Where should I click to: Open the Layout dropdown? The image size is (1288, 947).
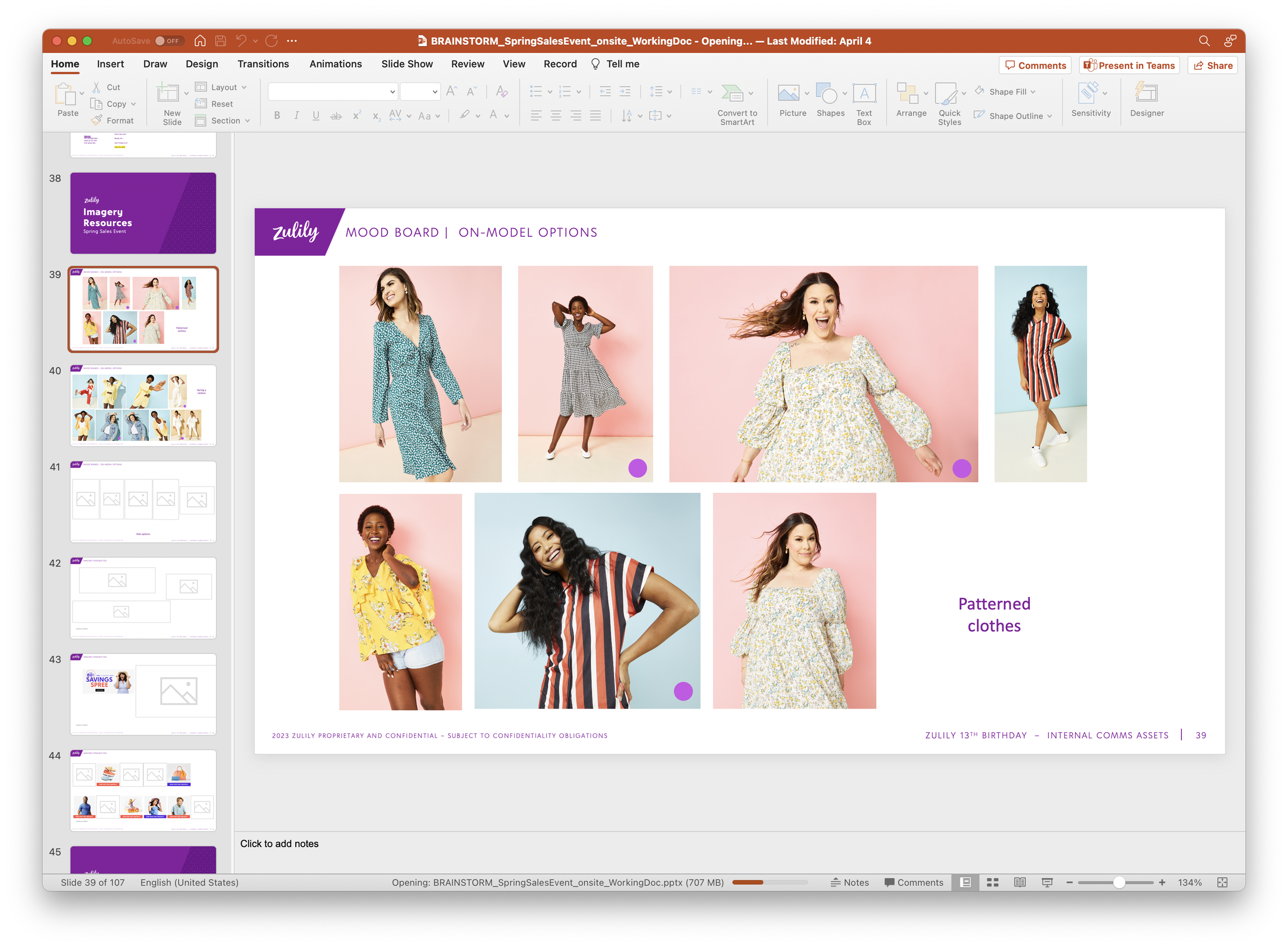tap(223, 87)
